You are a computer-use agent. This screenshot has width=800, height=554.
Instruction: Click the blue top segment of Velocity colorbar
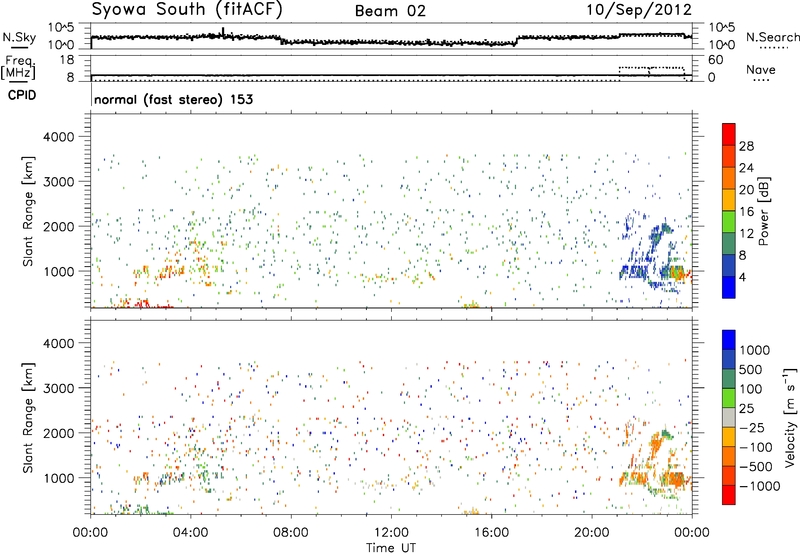[x=729, y=340]
